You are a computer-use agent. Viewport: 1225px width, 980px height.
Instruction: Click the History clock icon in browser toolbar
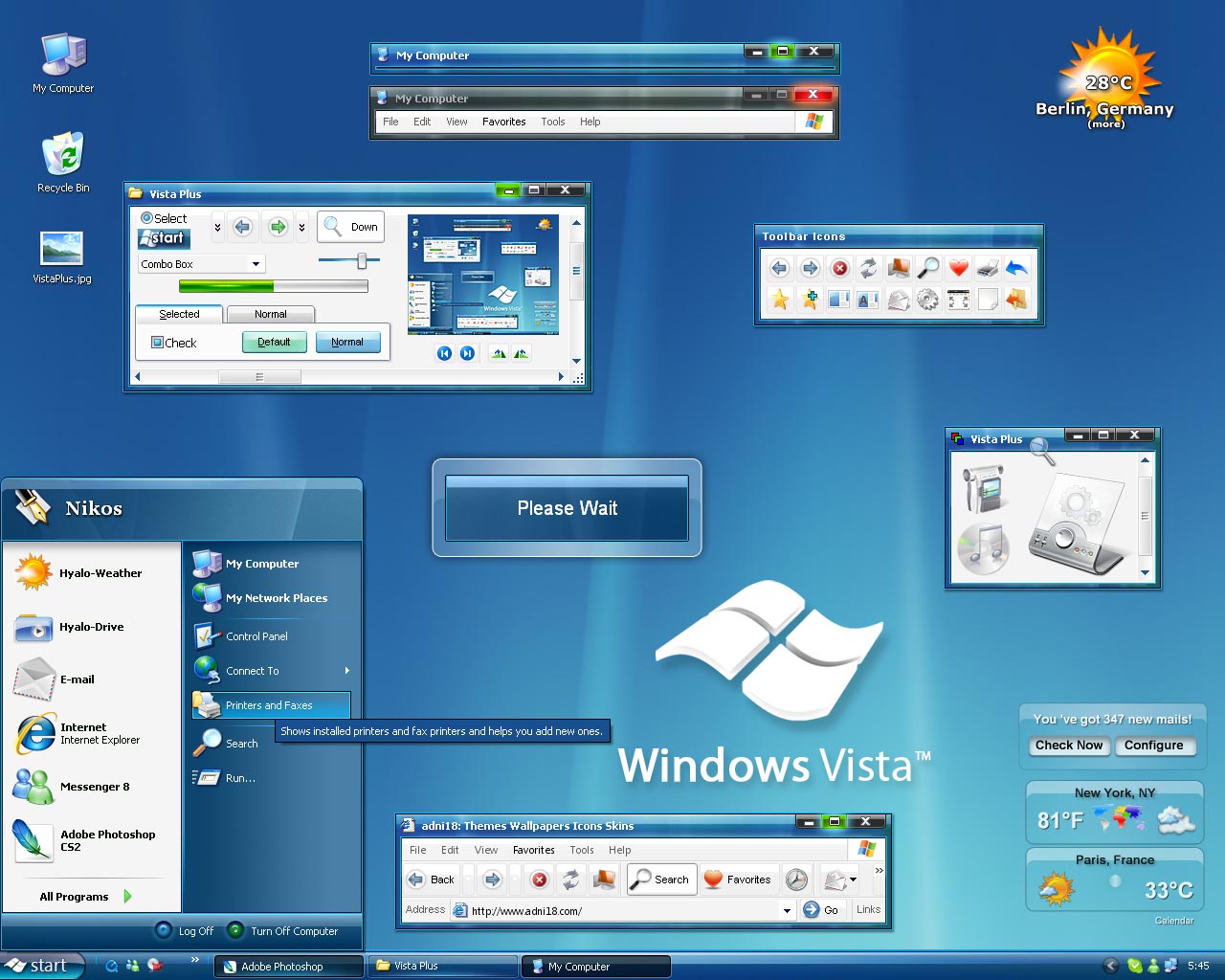tap(796, 880)
